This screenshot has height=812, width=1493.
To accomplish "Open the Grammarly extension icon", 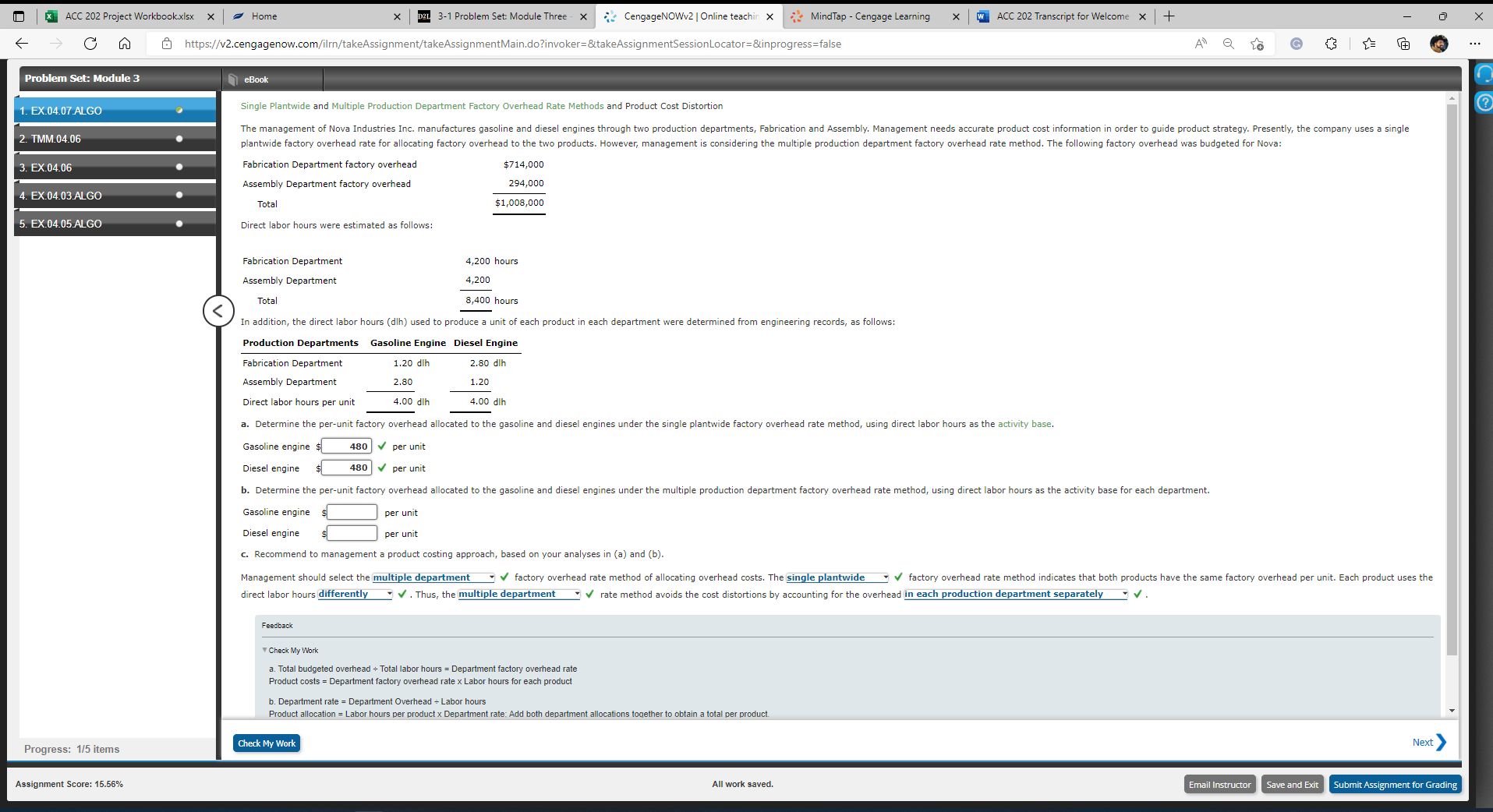I will click(x=1297, y=44).
